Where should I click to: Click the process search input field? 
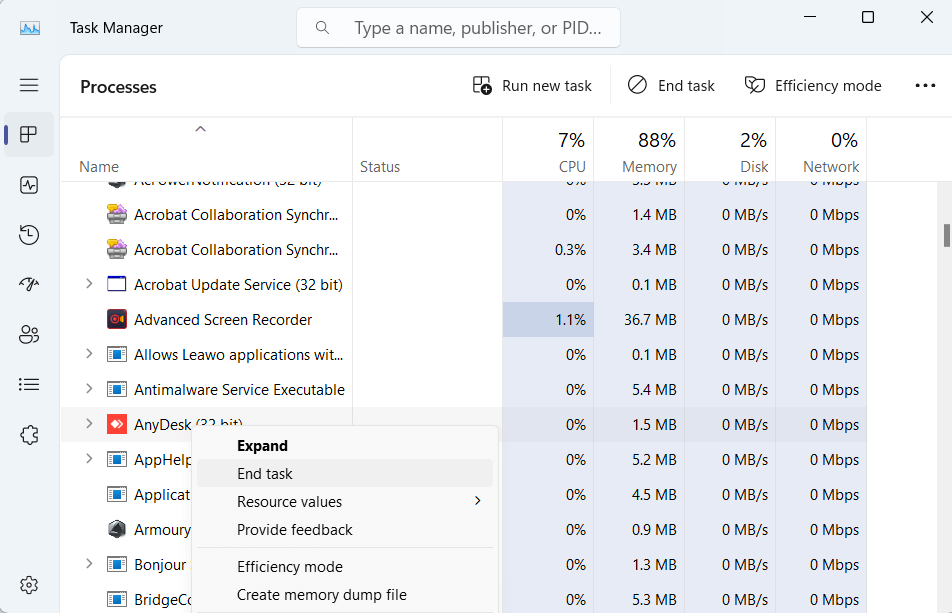pos(458,27)
